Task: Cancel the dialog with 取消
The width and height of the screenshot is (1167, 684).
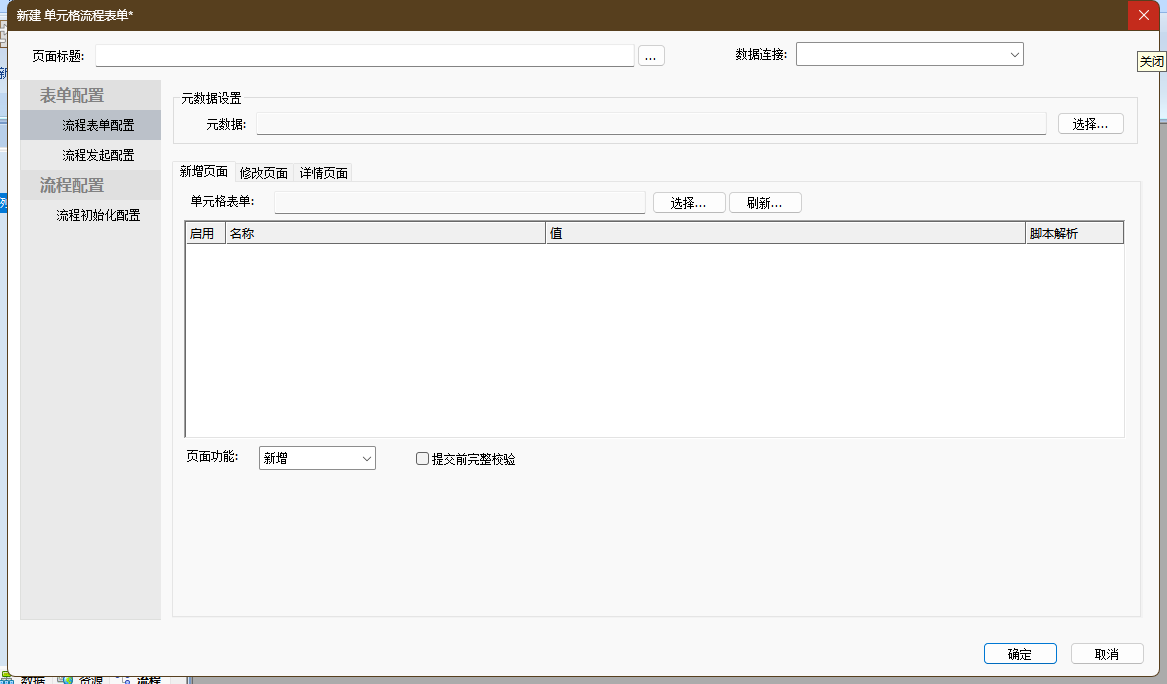Action: (x=1106, y=654)
